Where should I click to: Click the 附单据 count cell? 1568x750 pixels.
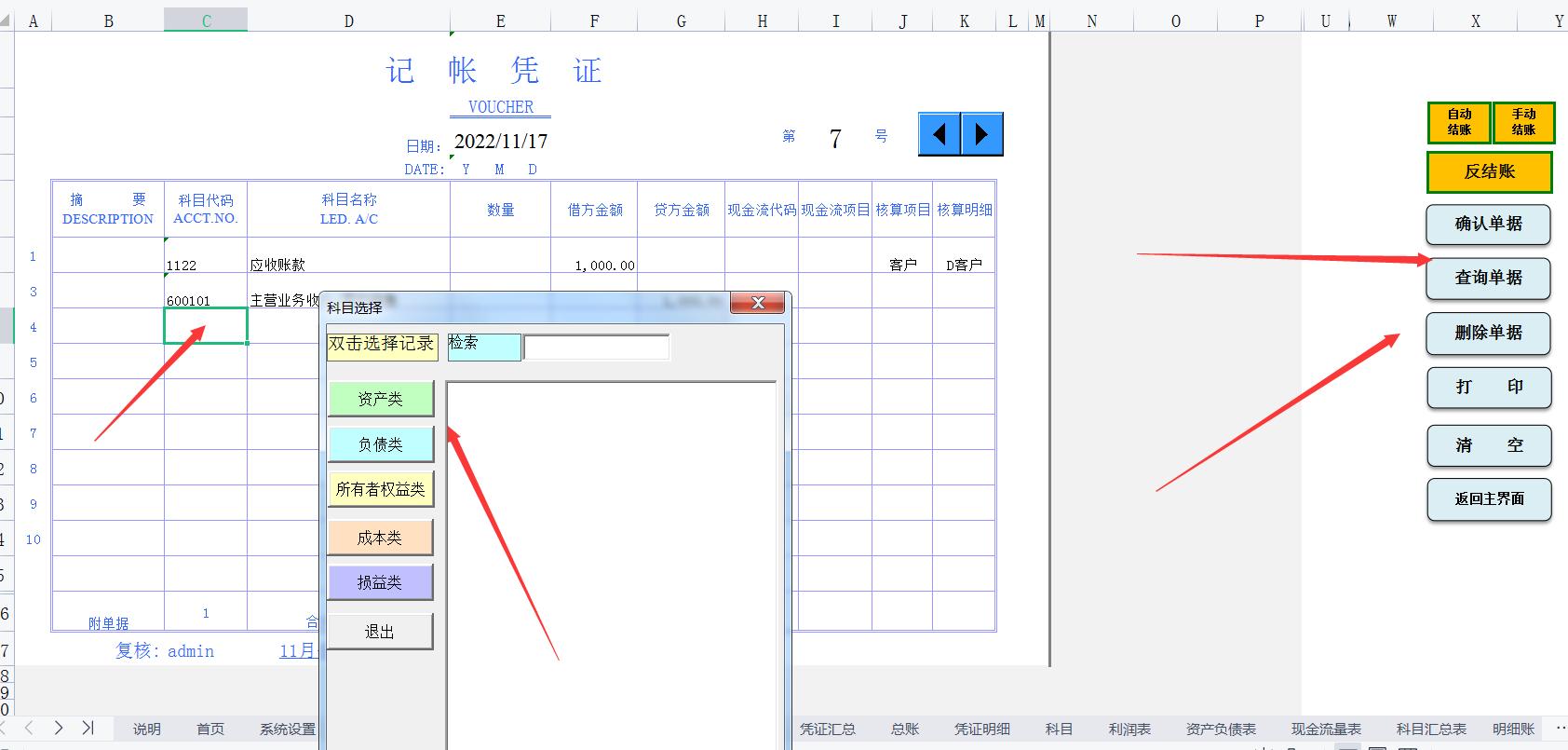pos(206,612)
